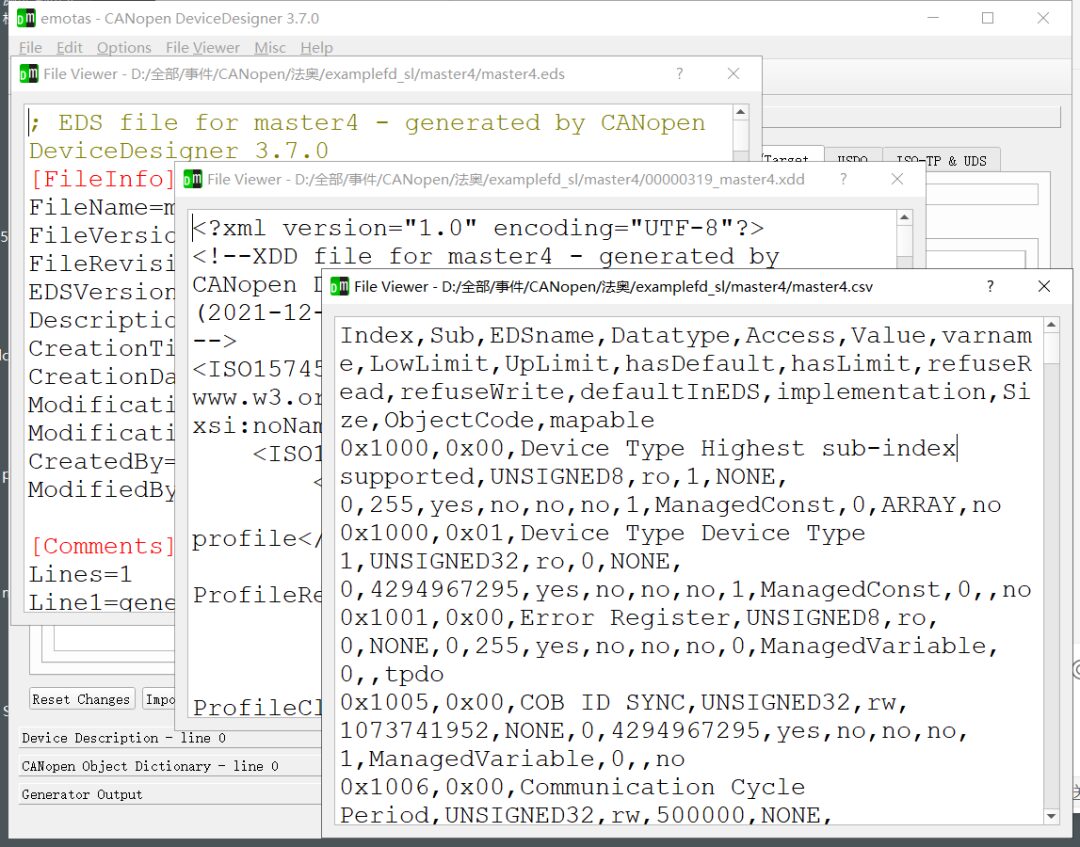Switch to the ISO-TP & UDS tab
1080x847 pixels.
(x=942, y=160)
